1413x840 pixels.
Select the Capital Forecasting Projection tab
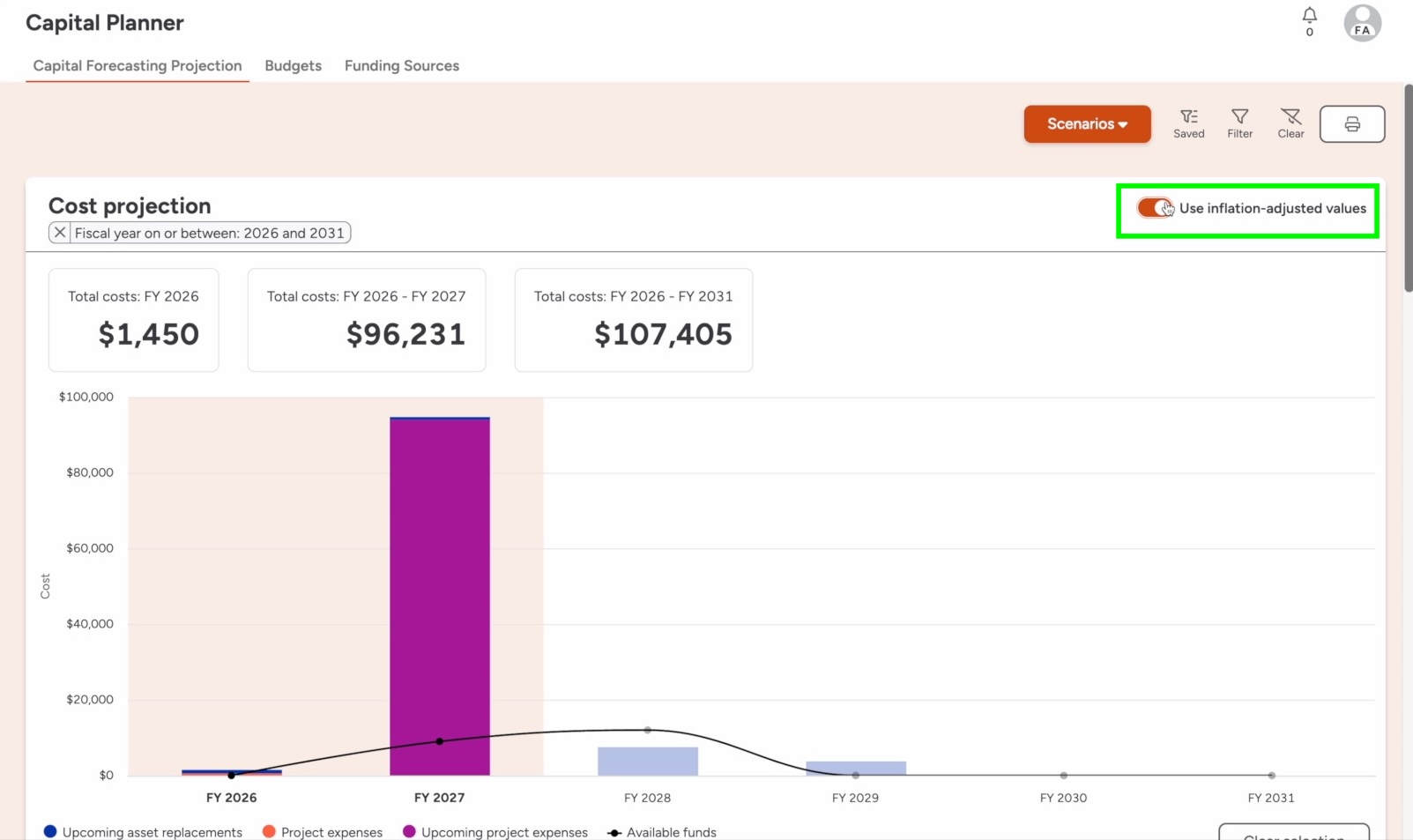tap(138, 66)
